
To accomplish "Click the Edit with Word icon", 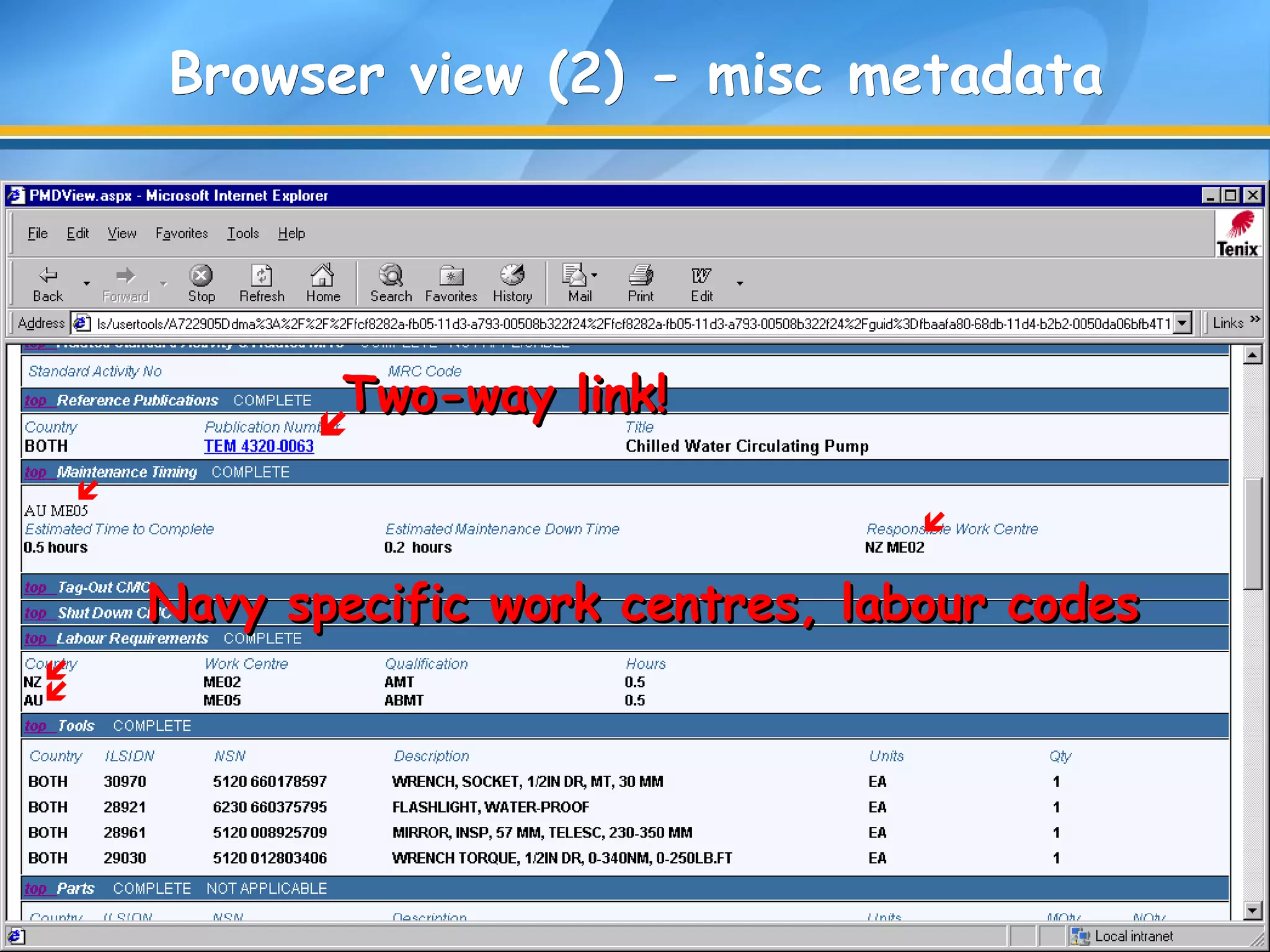I will (x=701, y=275).
